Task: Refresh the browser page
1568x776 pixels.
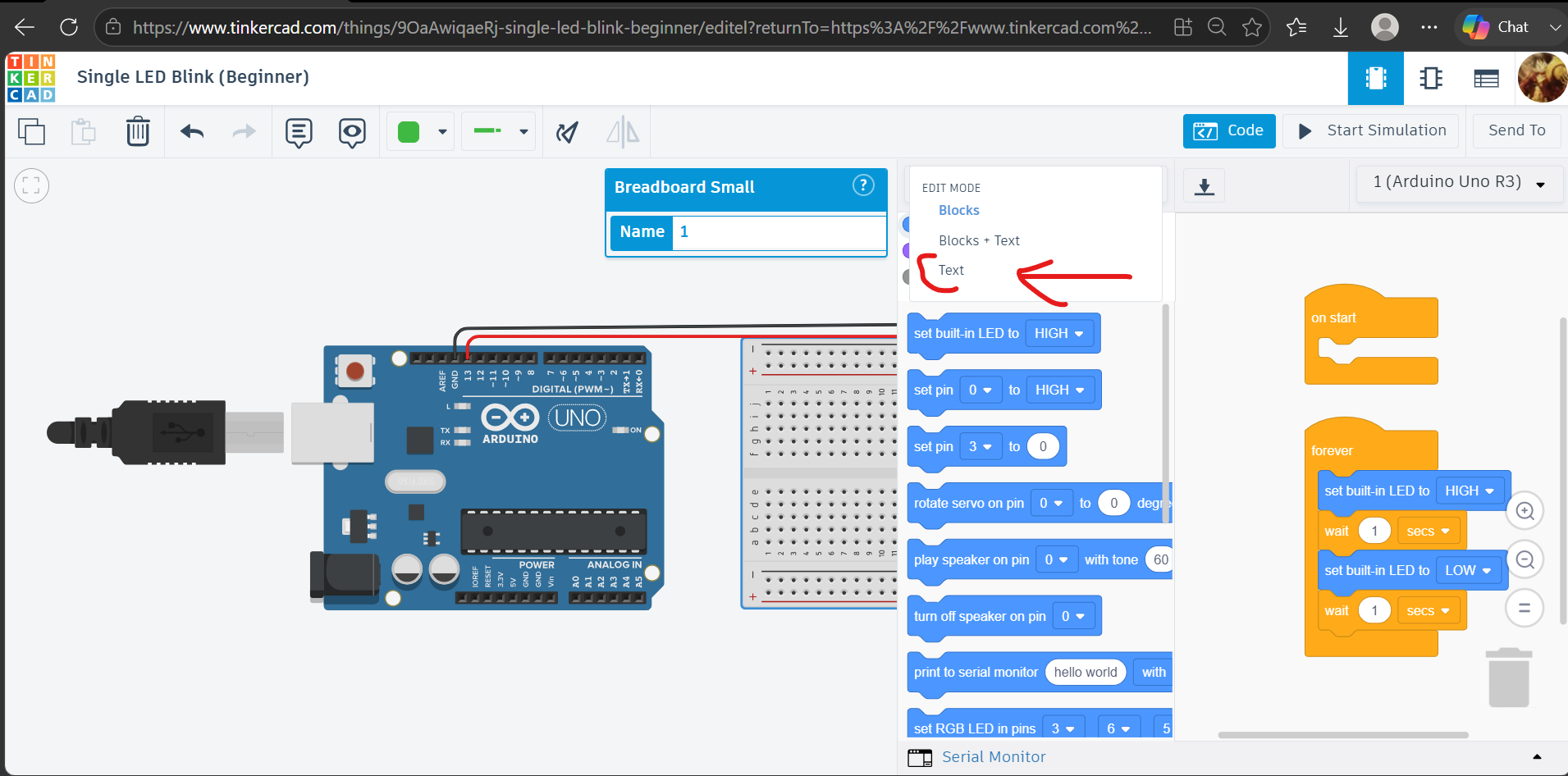Action: [69, 27]
